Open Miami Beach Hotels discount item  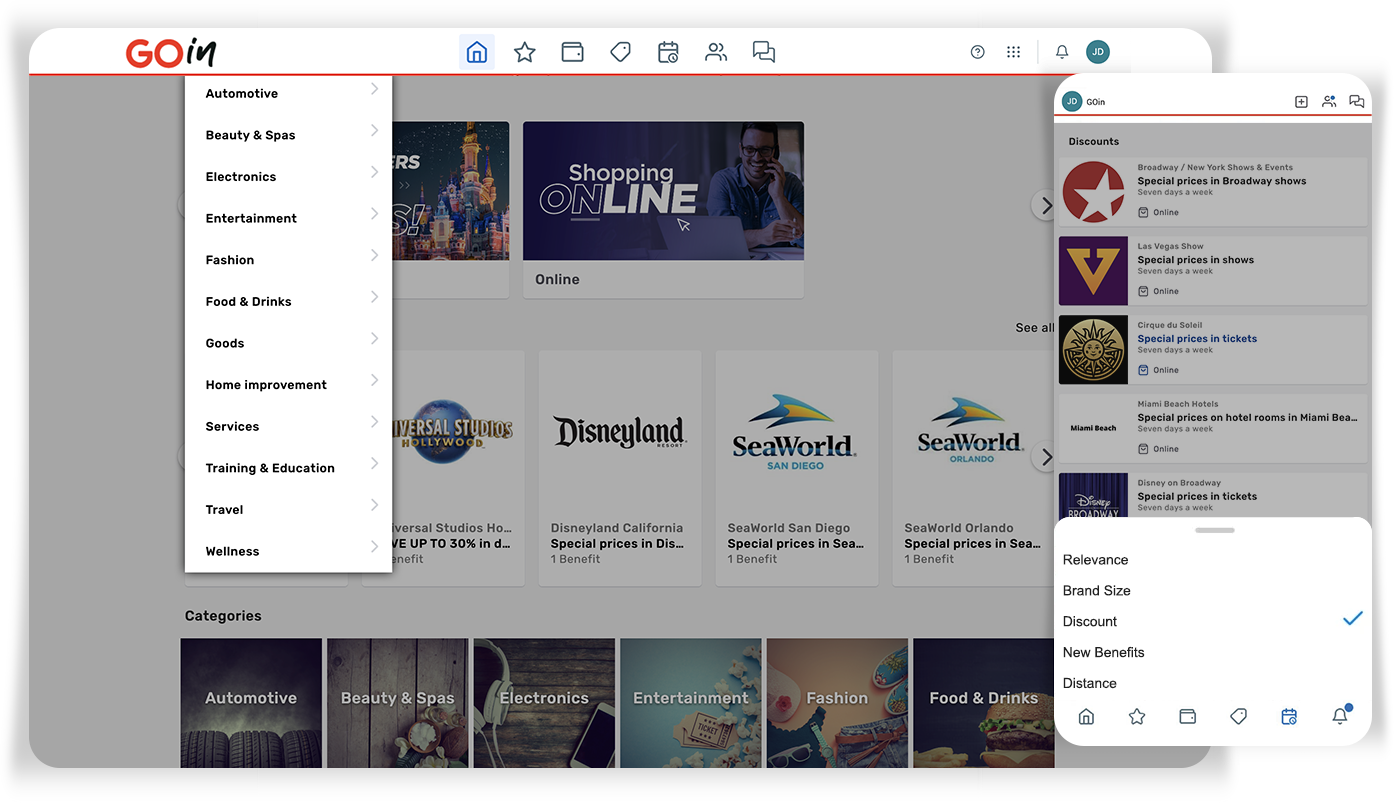pyautogui.click(x=1213, y=428)
